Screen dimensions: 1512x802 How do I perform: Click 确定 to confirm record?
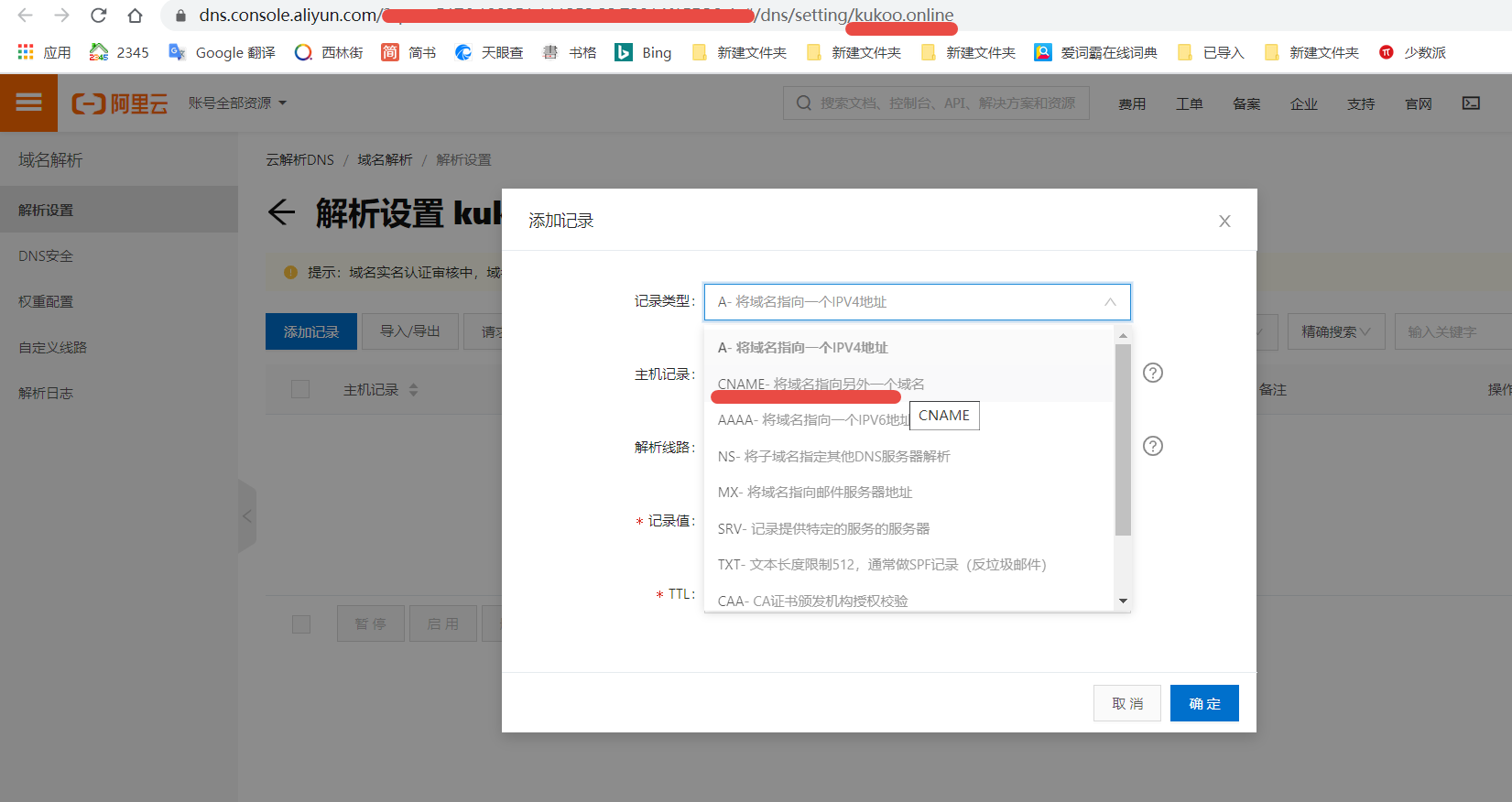coord(1204,703)
